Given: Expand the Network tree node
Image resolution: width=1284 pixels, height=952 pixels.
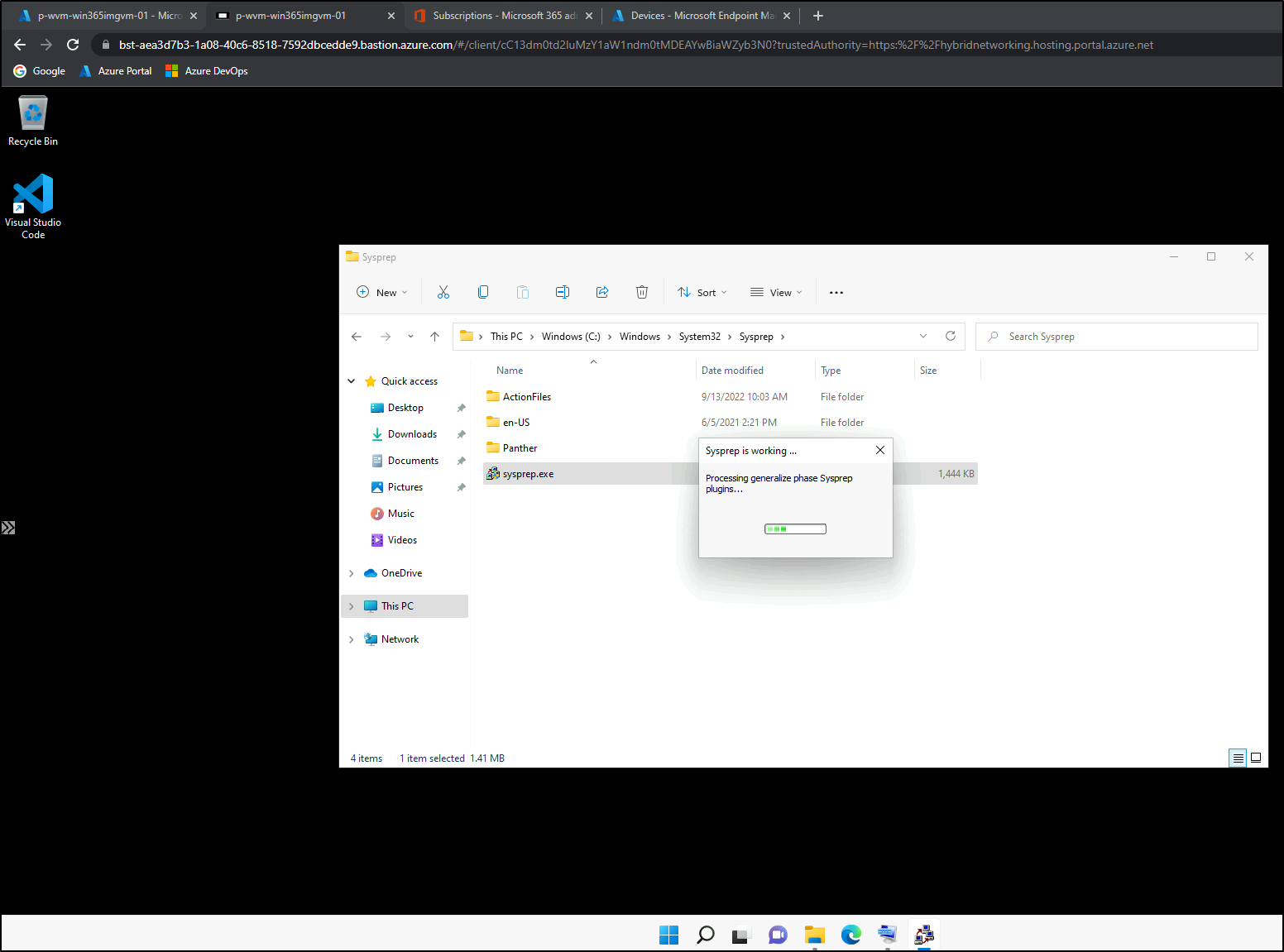Looking at the screenshot, I should tap(352, 639).
